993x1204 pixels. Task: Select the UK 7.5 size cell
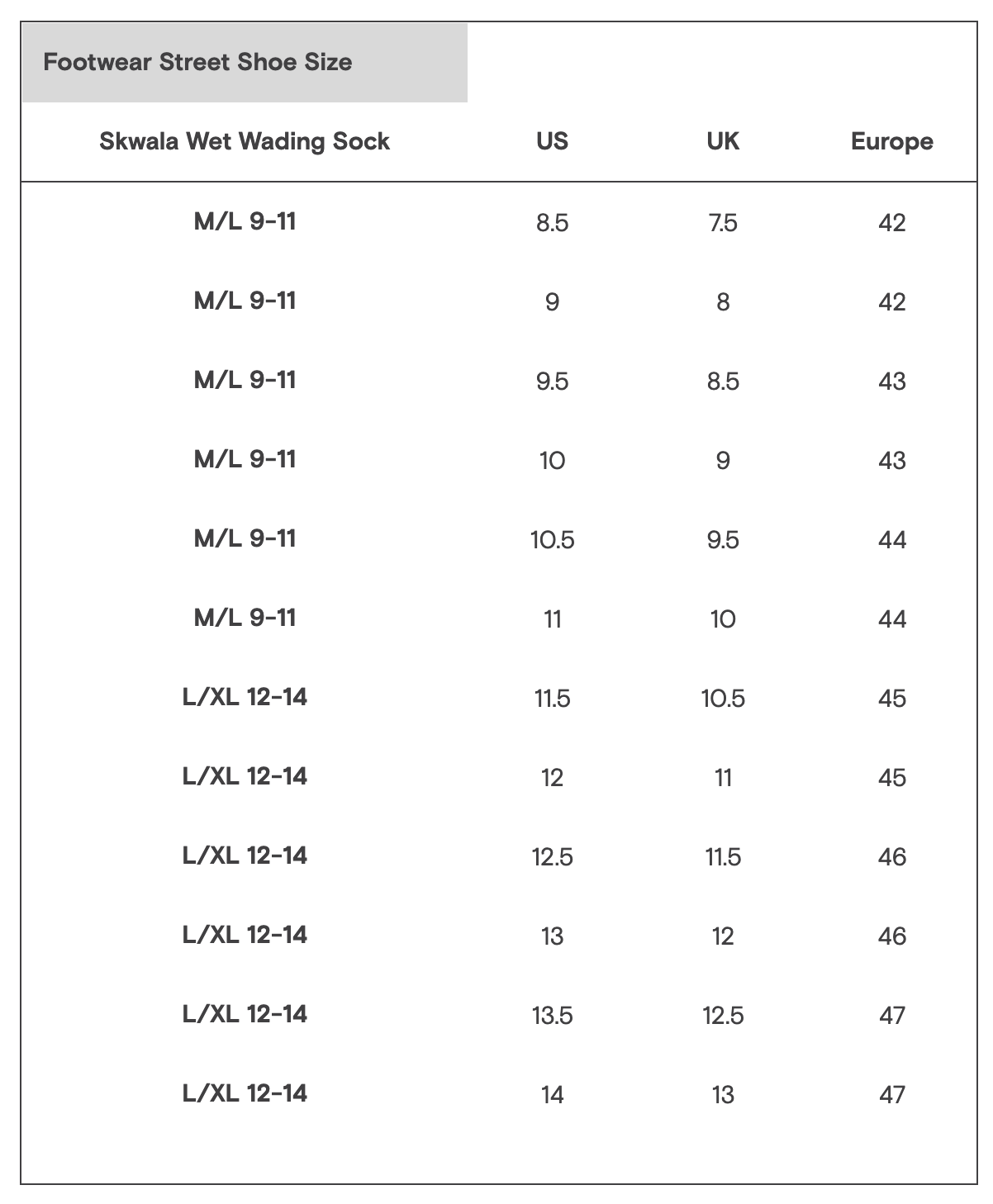[x=723, y=223]
